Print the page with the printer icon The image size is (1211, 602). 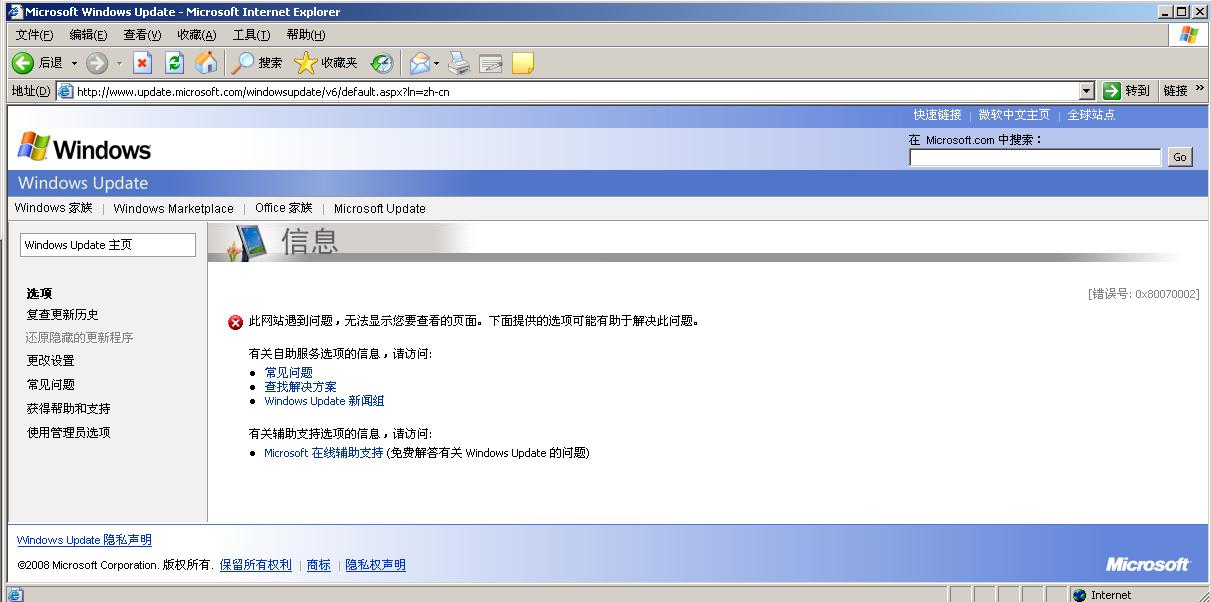tap(459, 63)
